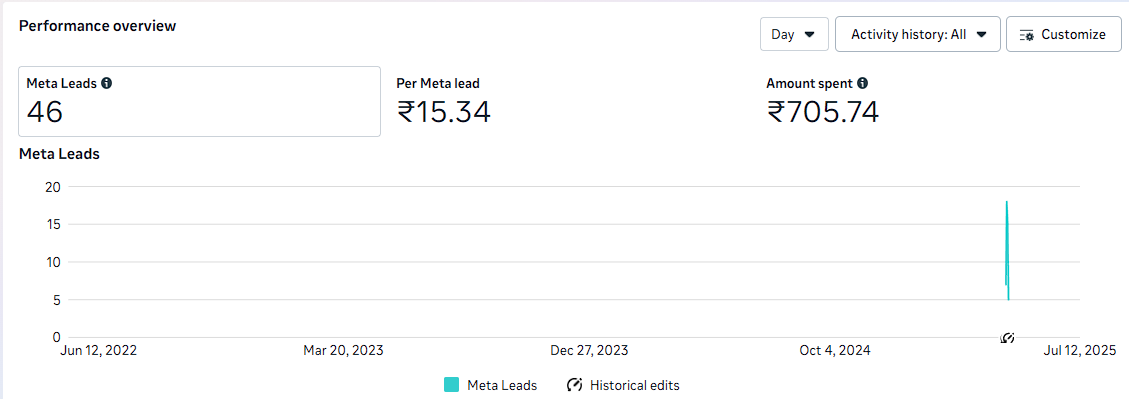Click the Jul 12, 2025 axis label
Viewport: 1129px width, 399px height.
point(1080,351)
